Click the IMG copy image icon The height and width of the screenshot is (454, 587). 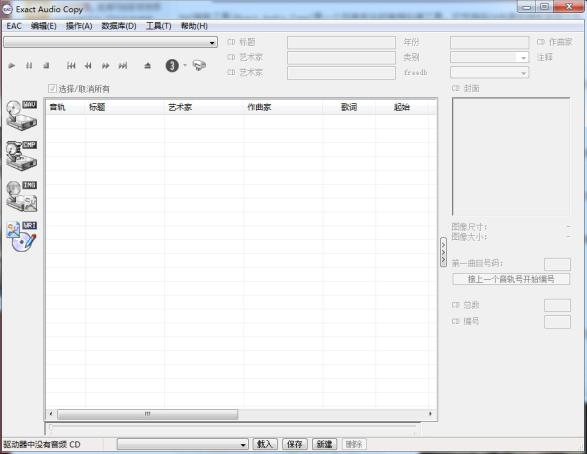point(22,196)
